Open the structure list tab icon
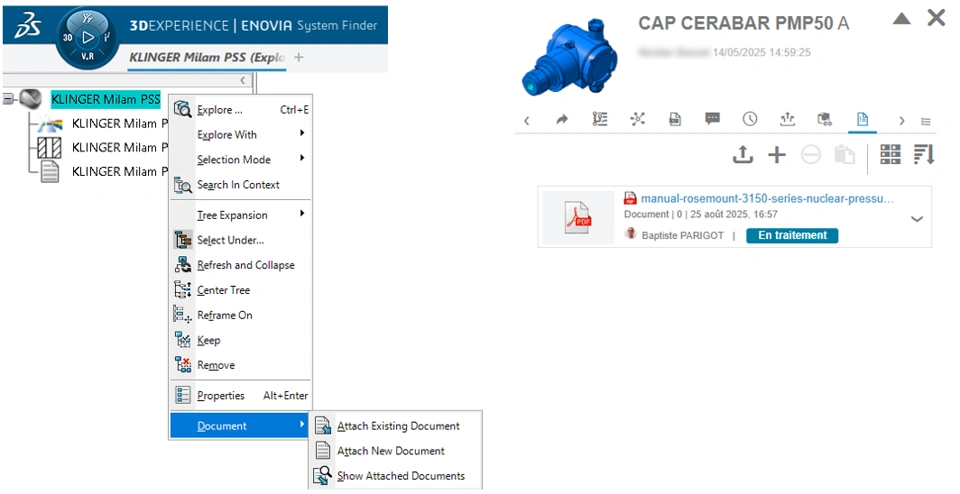 600,119
